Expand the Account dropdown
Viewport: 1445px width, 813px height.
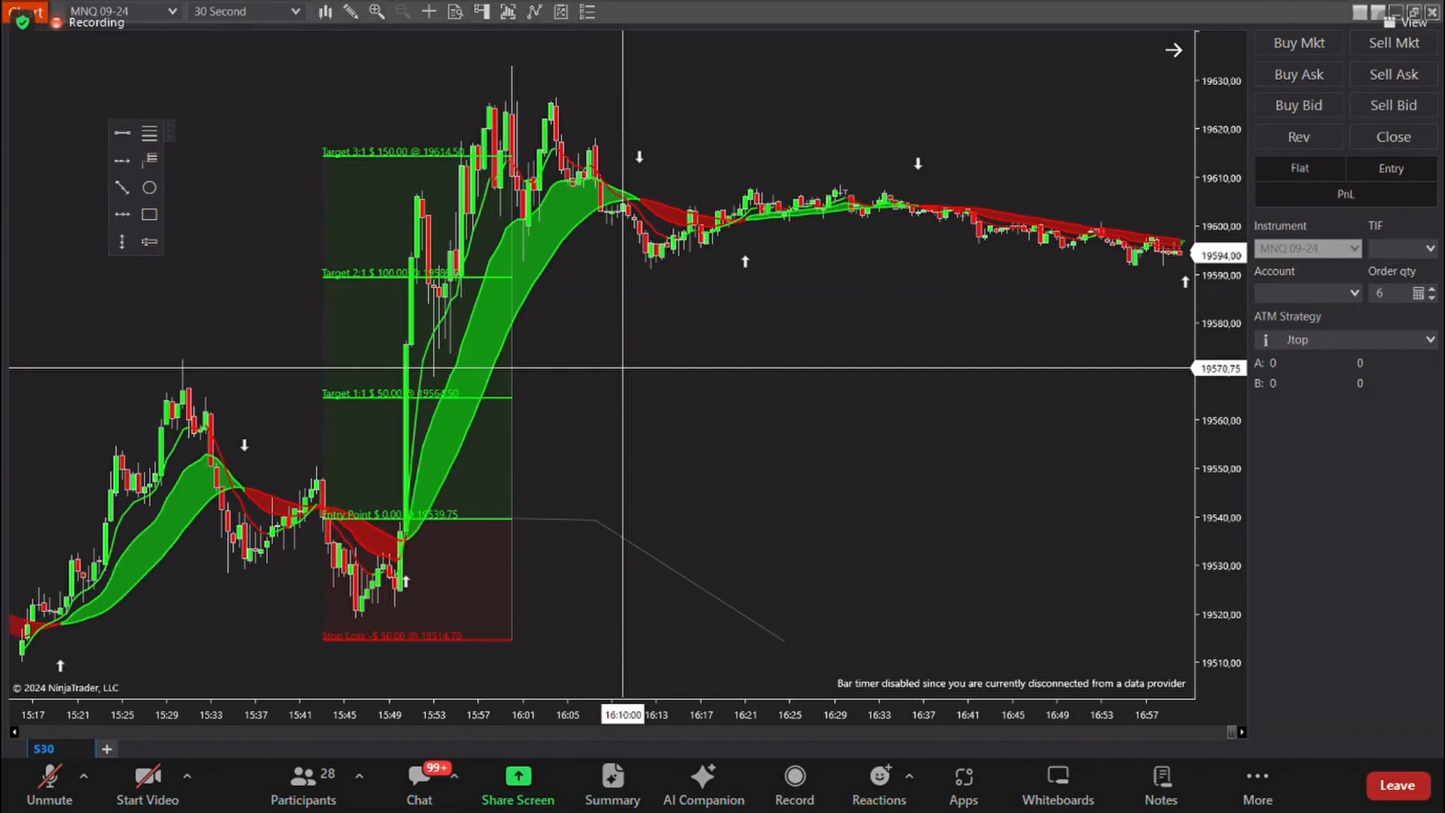pyautogui.click(x=1308, y=293)
